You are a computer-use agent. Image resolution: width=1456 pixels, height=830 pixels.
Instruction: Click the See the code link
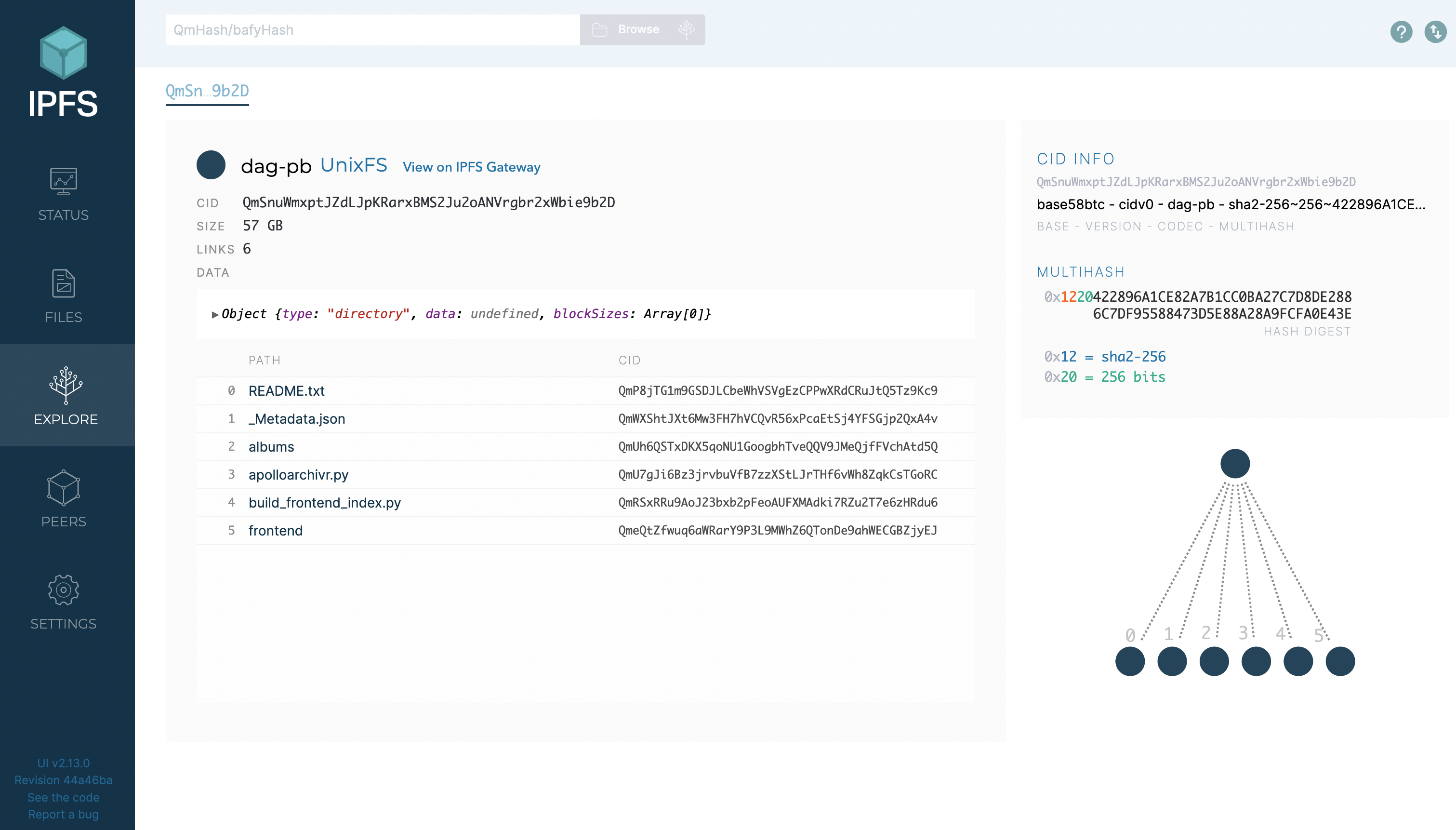coord(63,798)
